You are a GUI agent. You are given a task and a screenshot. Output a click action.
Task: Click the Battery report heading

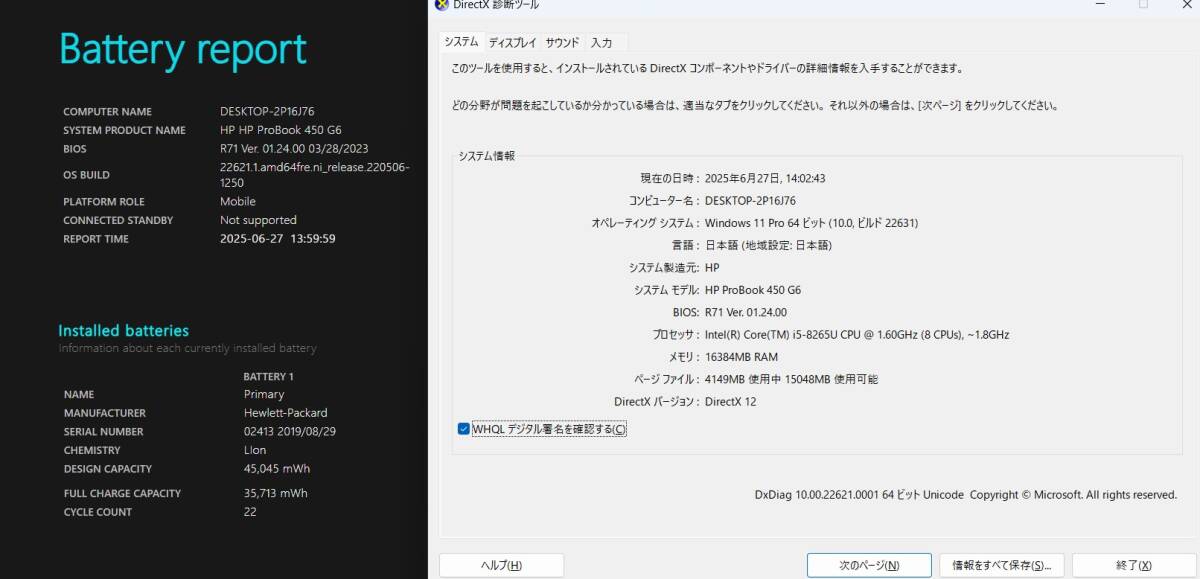point(183,48)
